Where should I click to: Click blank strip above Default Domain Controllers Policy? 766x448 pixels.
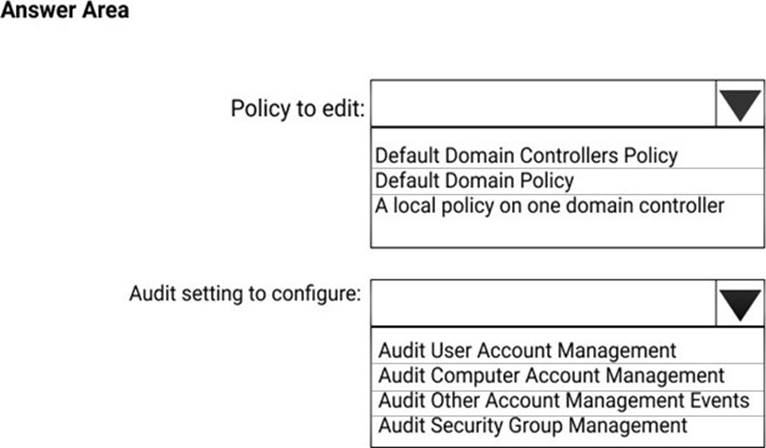point(566,137)
